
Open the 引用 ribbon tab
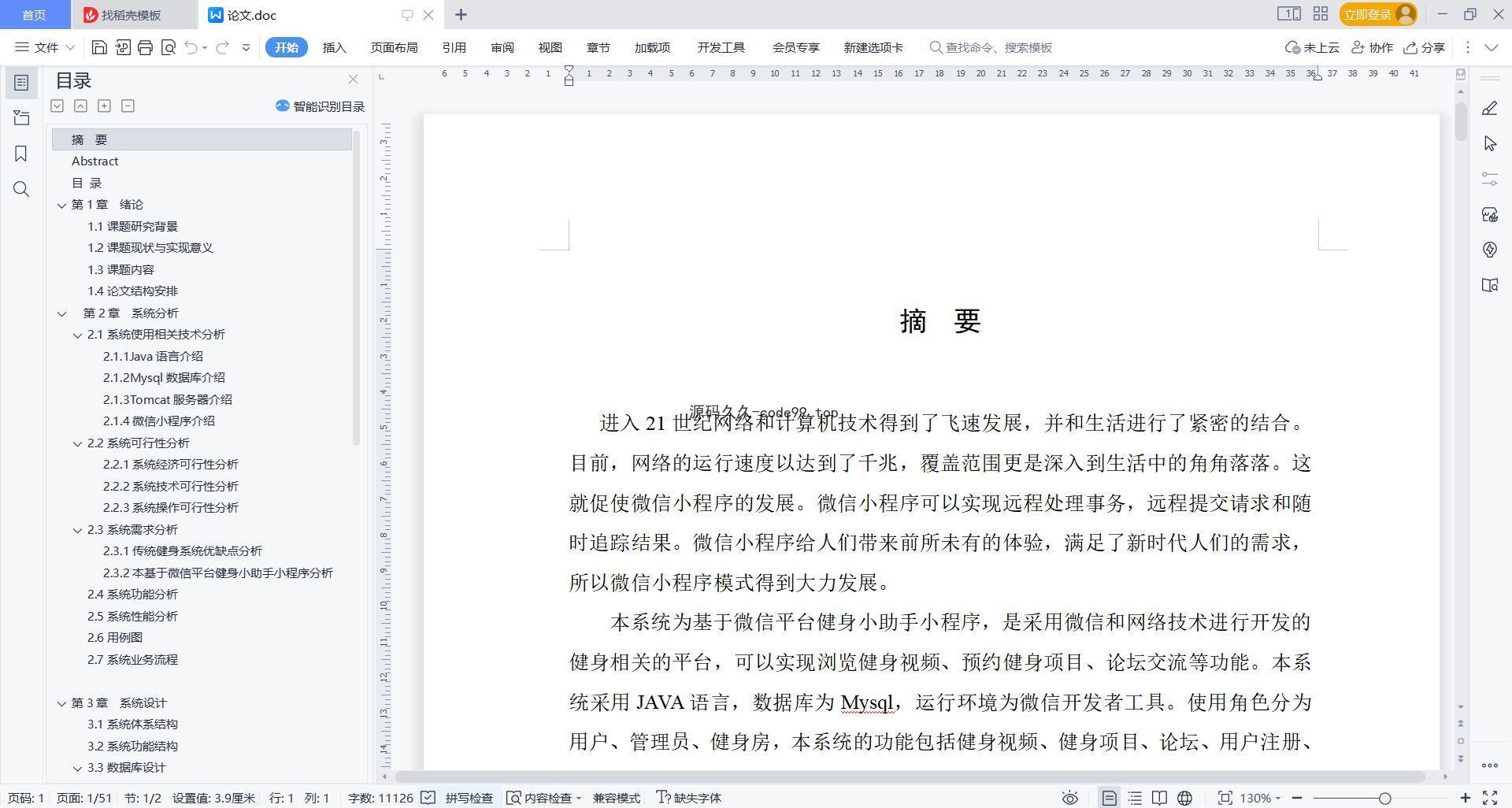coord(454,47)
